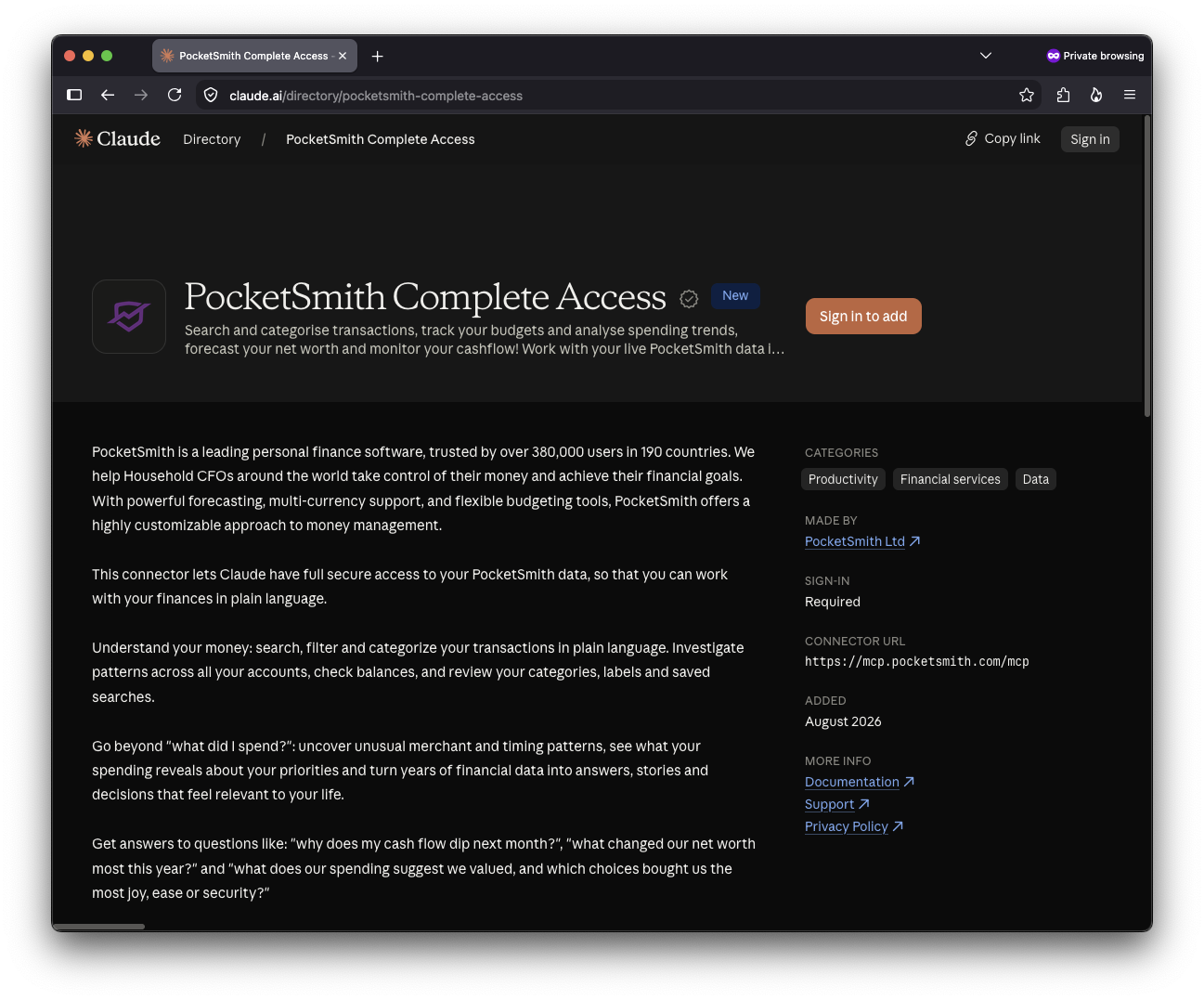
Task: Click the PocketSmith Complete Access breadcrumb
Action: (x=381, y=139)
